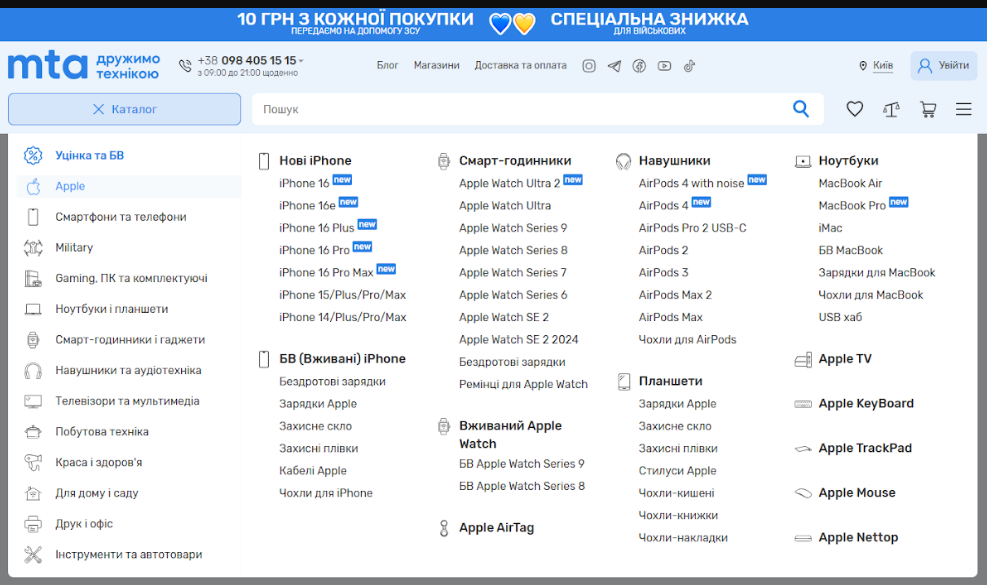The width and height of the screenshot is (987, 585).
Task: Select Побутова техніка category
Action: pyautogui.click(x=102, y=431)
